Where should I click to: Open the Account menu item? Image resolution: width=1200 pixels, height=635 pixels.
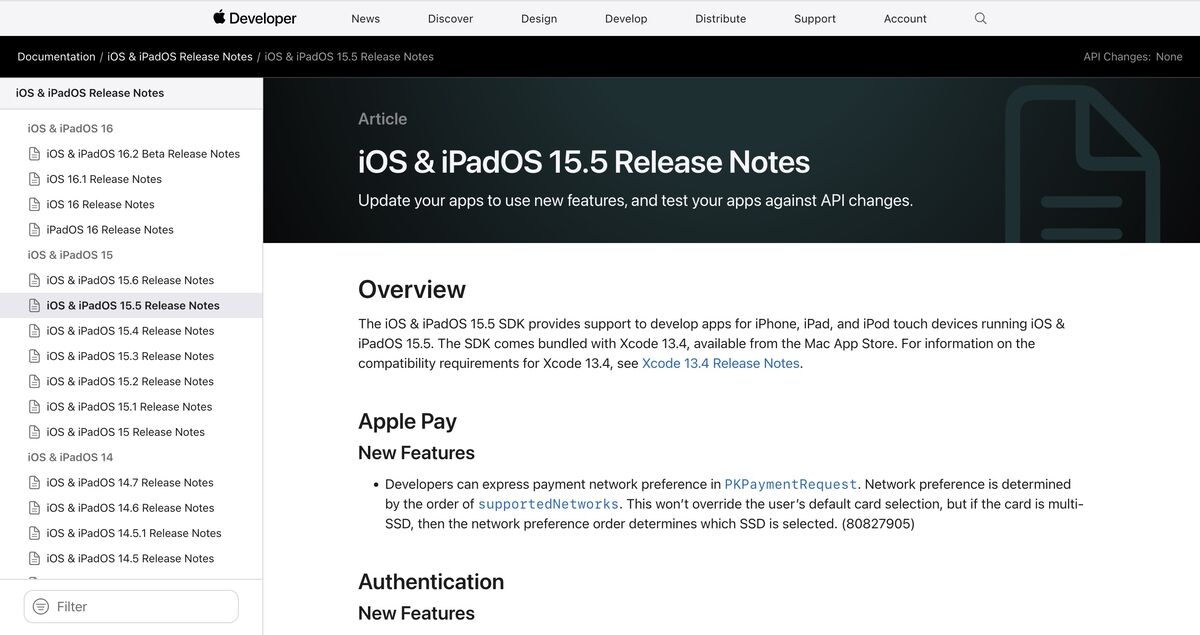pos(905,19)
